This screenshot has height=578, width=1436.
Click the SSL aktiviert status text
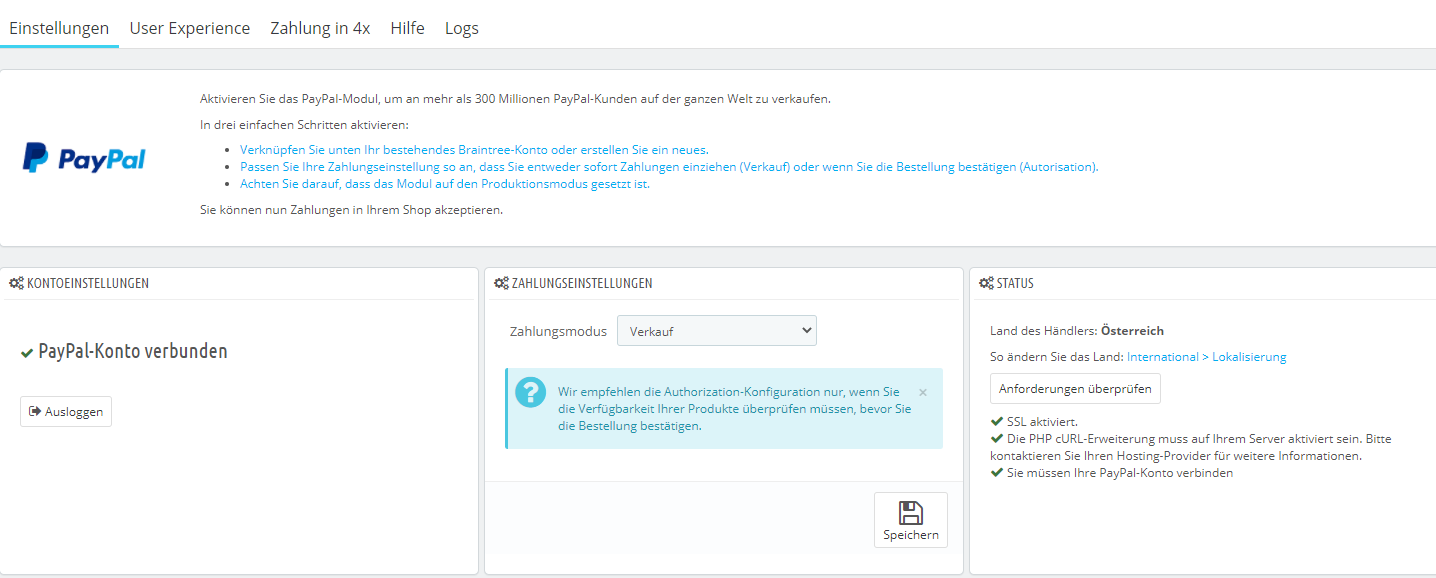pyautogui.click(x=1042, y=422)
